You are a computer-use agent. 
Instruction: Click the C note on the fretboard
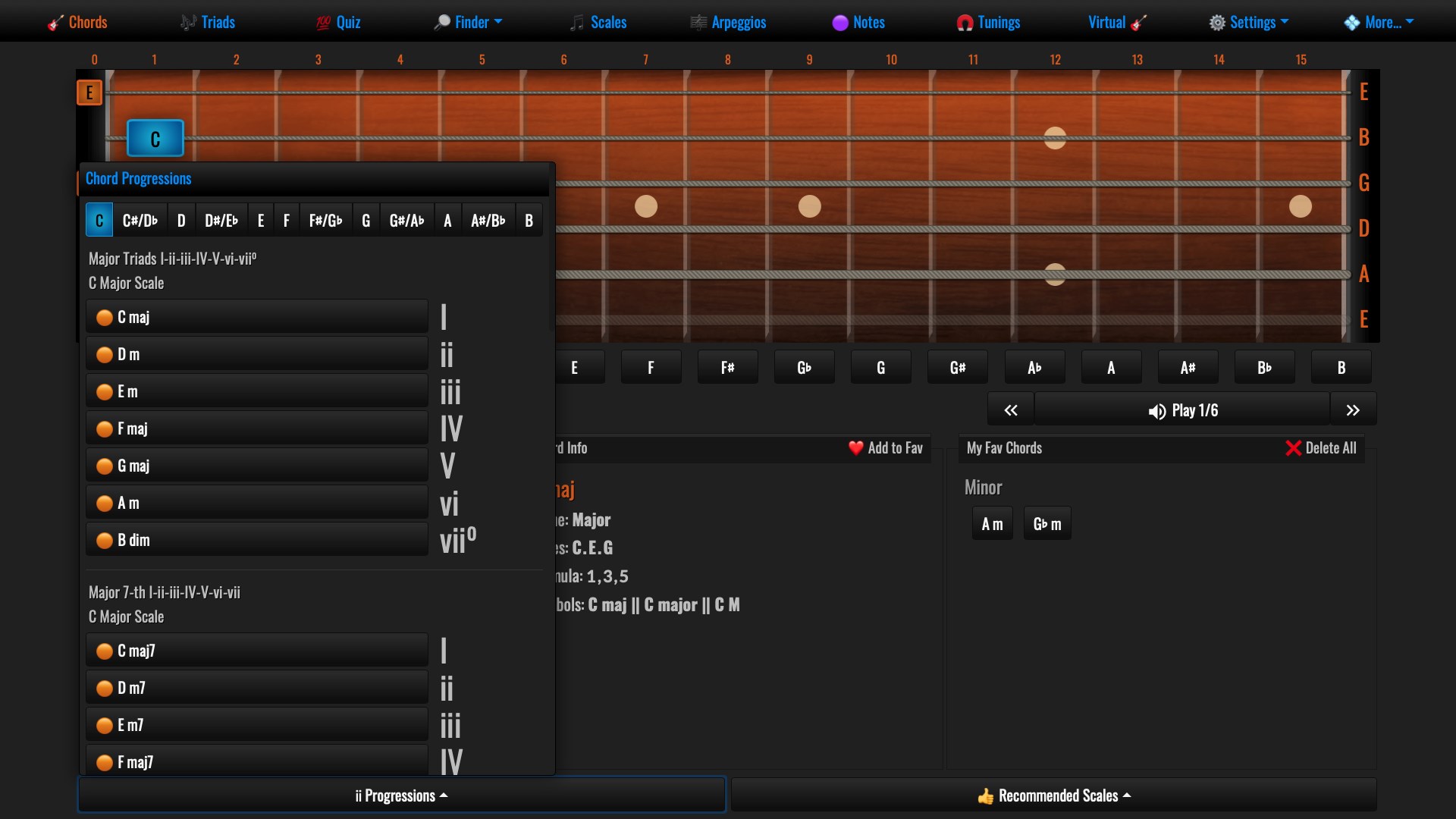click(x=155, y=139)
